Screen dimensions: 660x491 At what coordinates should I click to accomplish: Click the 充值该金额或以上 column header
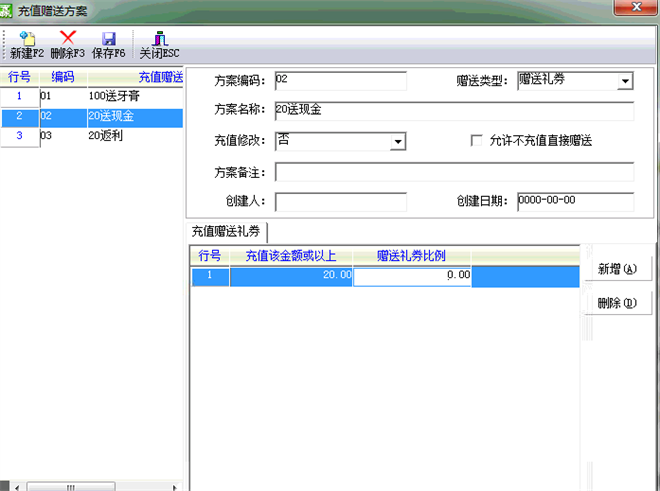click(291, 256)
